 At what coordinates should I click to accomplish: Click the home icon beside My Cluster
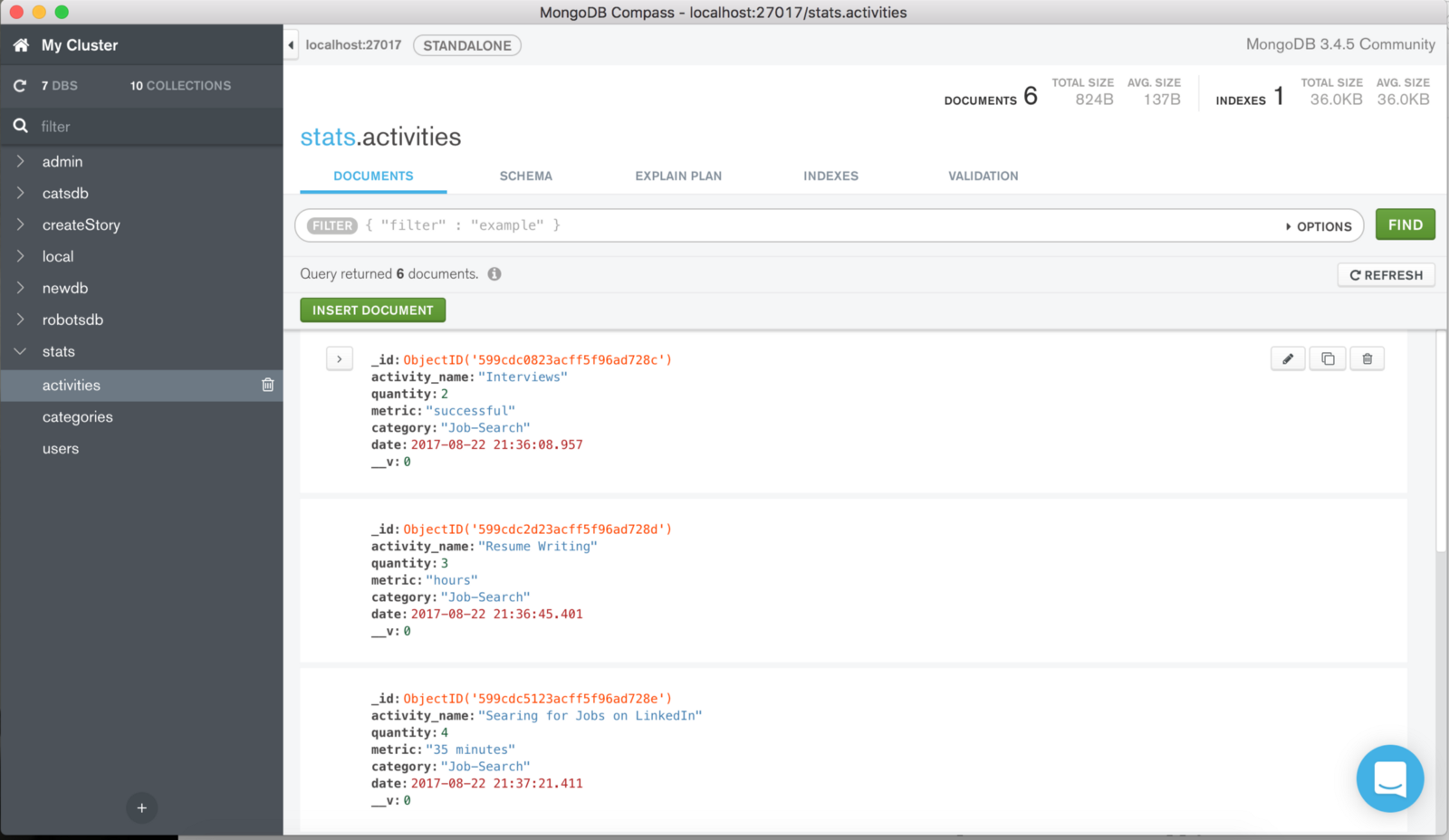tap(21, 45)
